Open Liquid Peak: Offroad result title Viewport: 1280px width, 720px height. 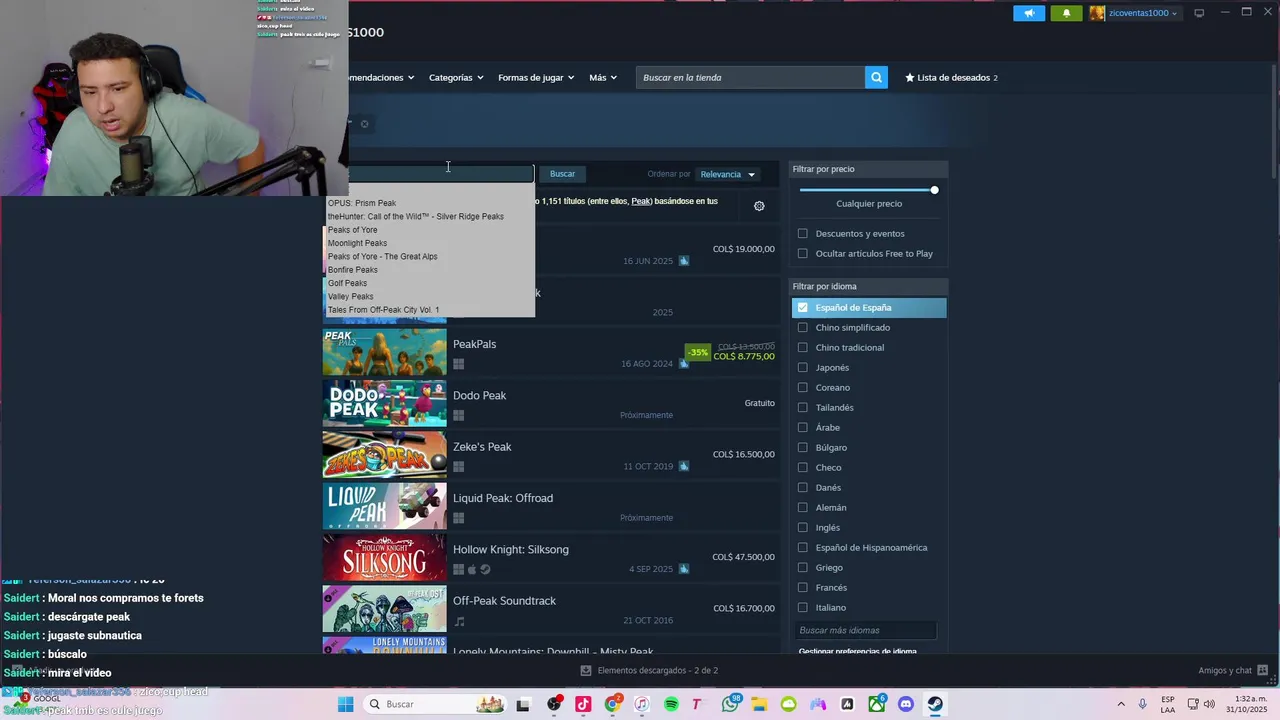click(502, 498)
